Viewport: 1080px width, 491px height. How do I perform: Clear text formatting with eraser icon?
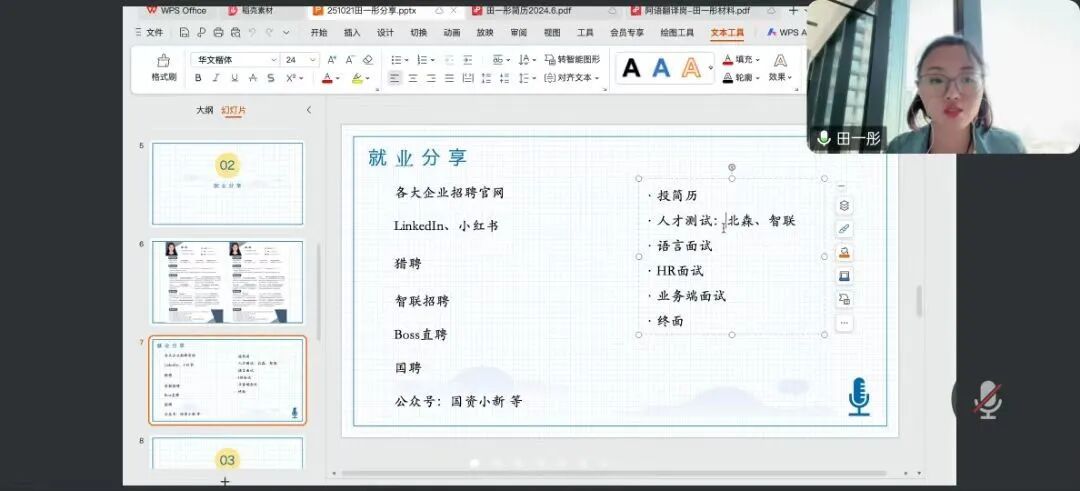(367, 60)
